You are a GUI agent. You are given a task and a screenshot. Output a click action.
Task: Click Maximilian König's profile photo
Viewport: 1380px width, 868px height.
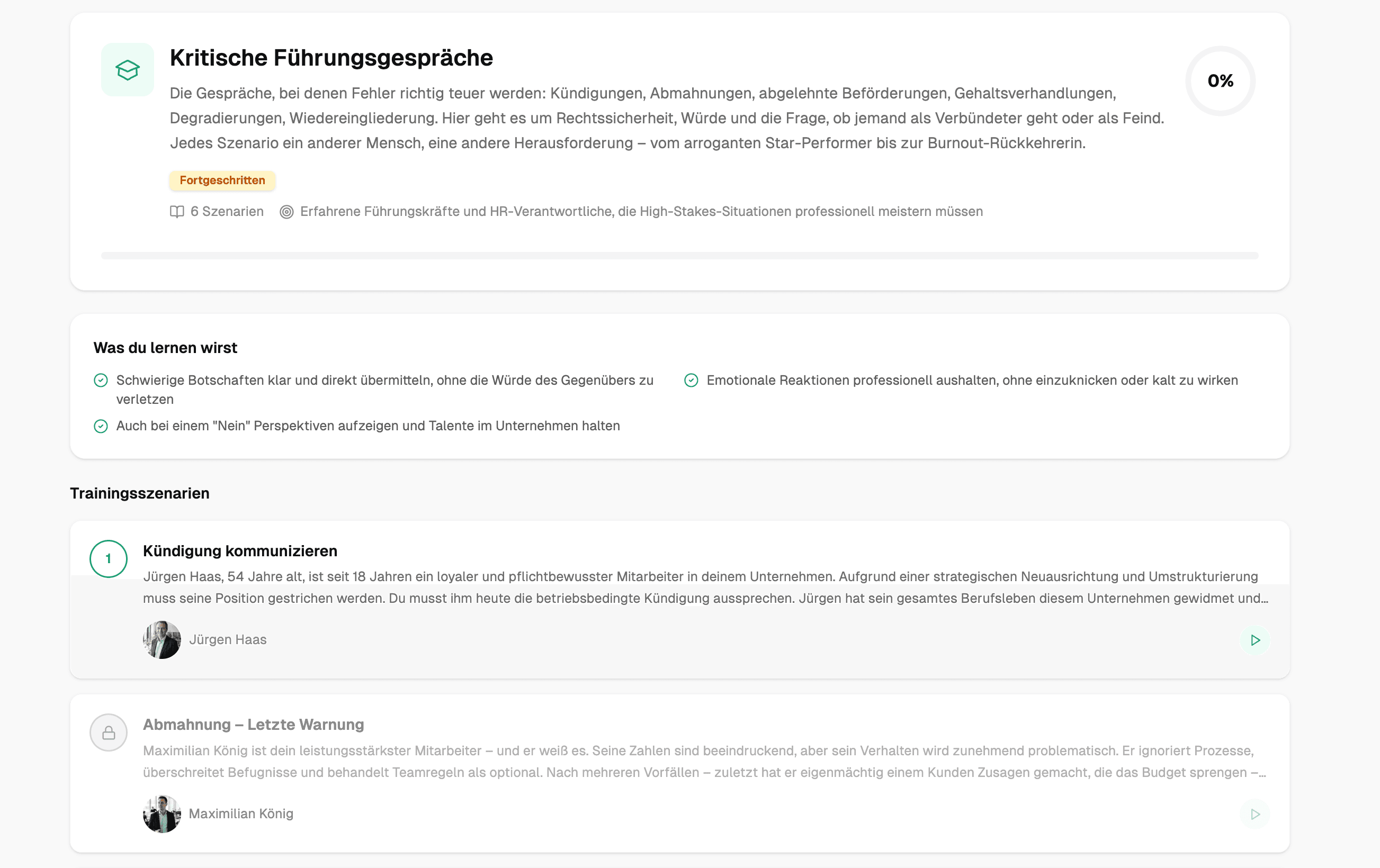(x=161, y=813)
